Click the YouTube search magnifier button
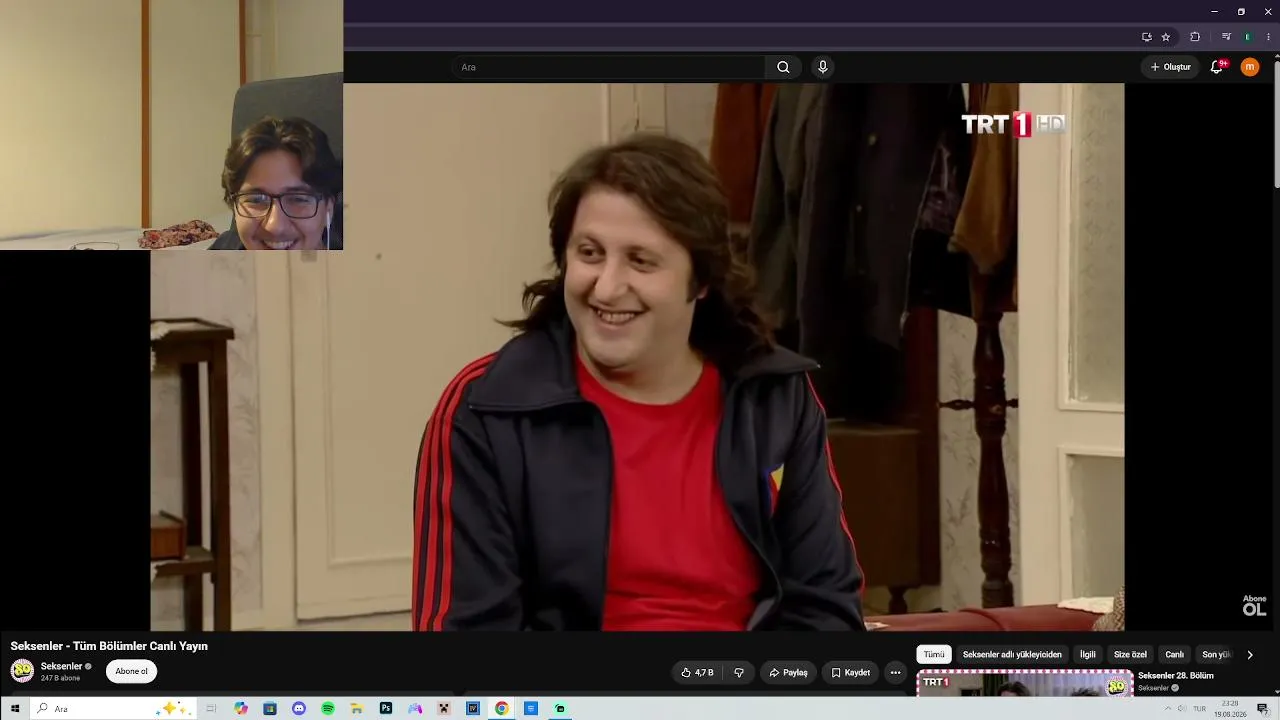1280x720 pixels. (783, 67)
